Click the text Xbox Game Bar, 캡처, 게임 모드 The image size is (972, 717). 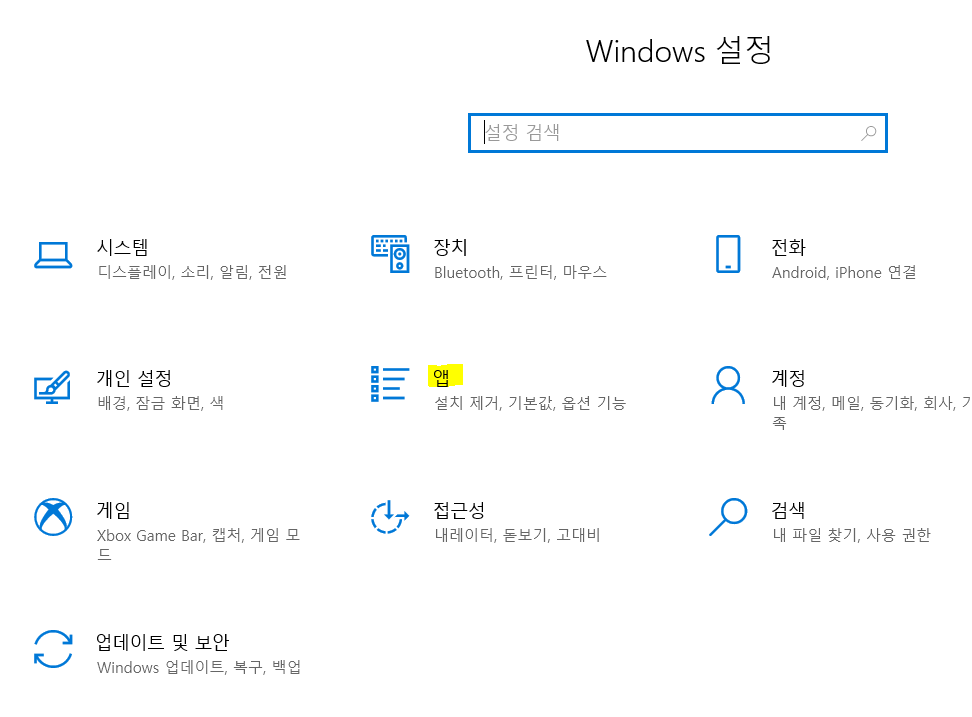point(198,544)
